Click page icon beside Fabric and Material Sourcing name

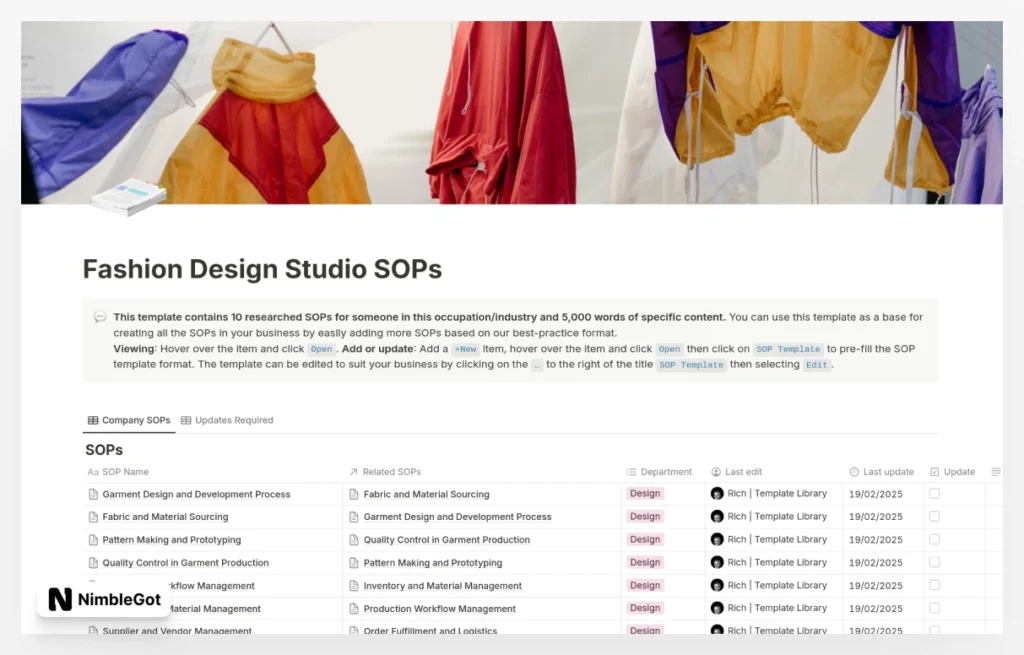[93, 517]
